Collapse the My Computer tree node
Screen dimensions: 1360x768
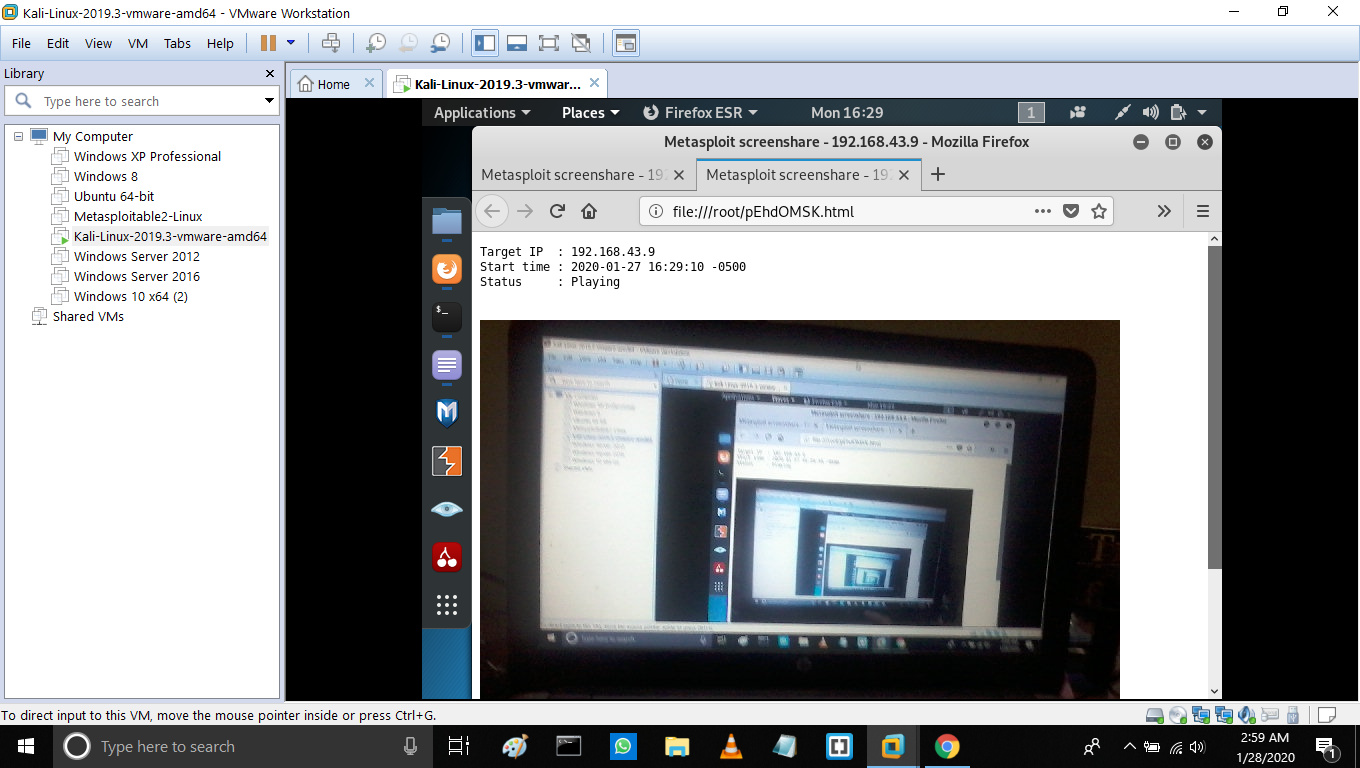tap(18, 136)
